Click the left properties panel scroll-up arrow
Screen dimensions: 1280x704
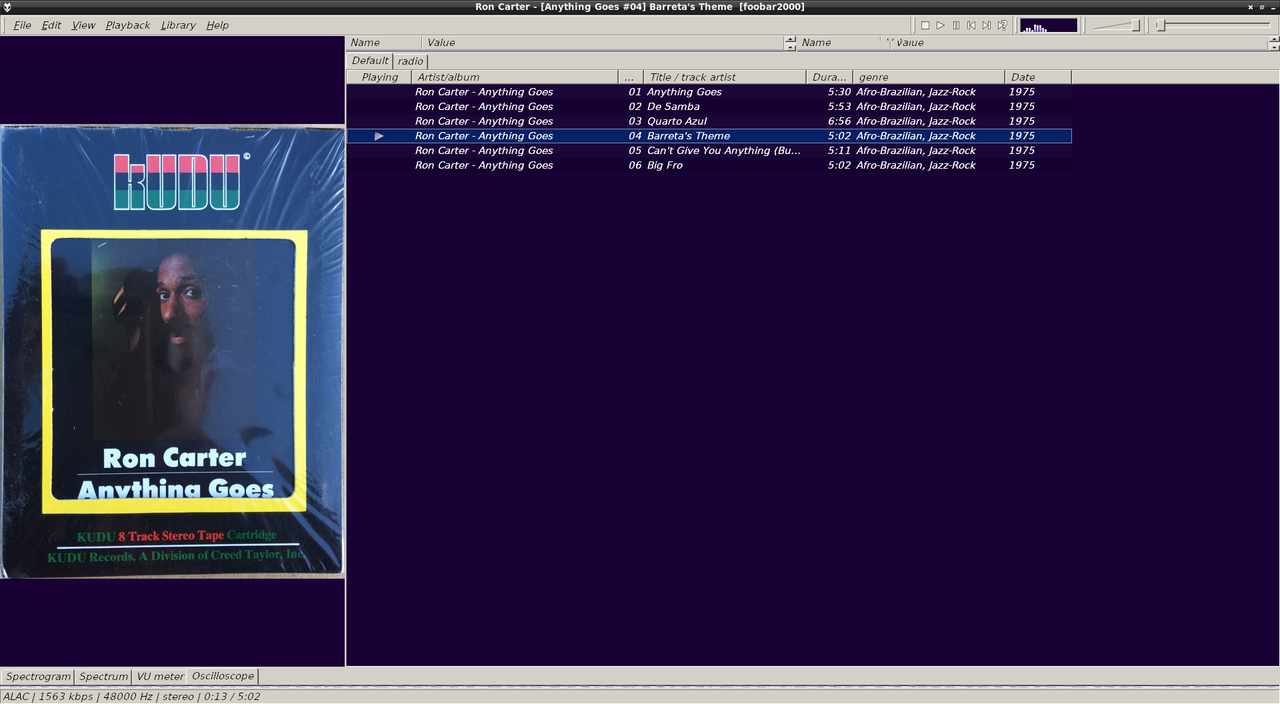[x=791, y=39]
